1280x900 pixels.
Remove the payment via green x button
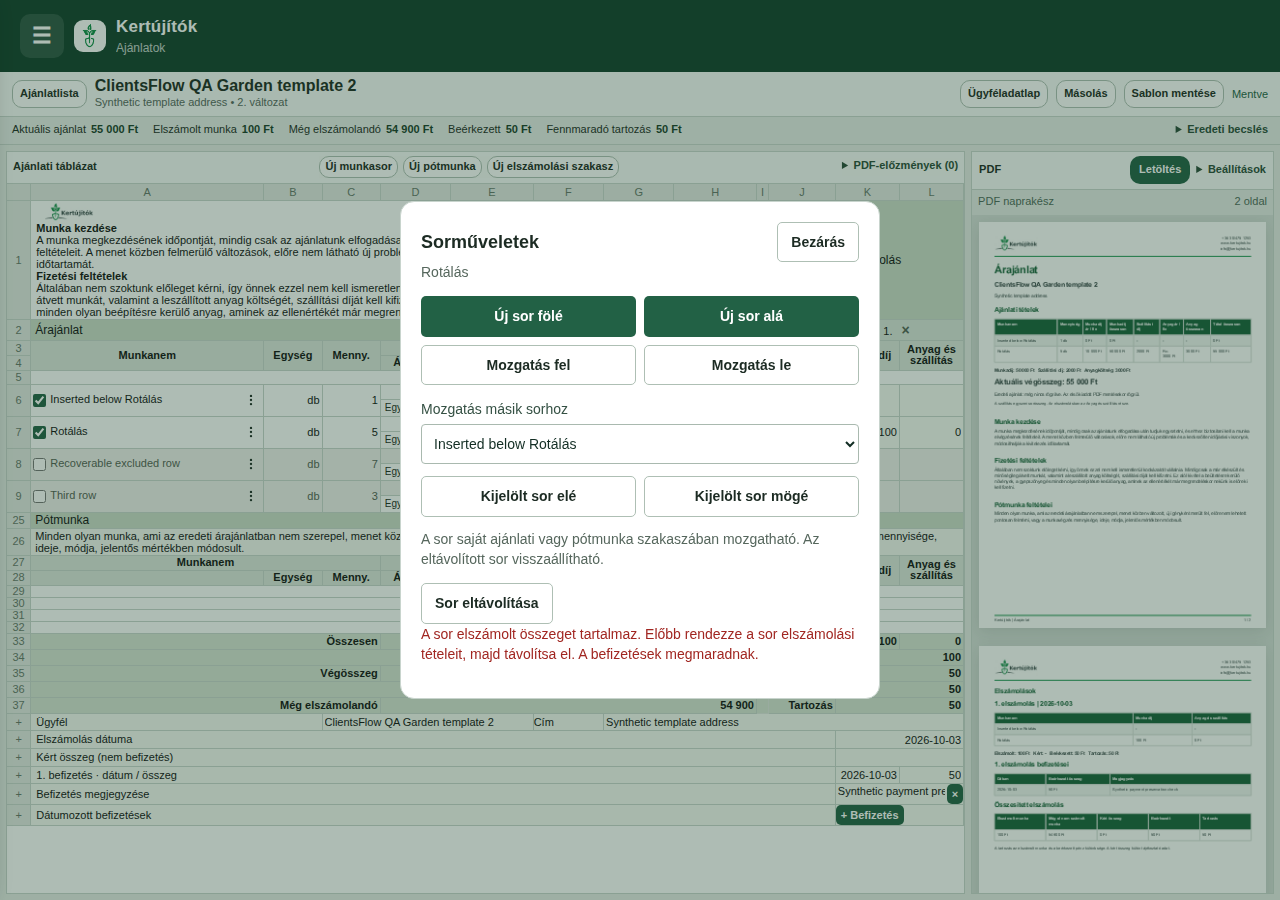pyautogui.click(x=955, y=794)
